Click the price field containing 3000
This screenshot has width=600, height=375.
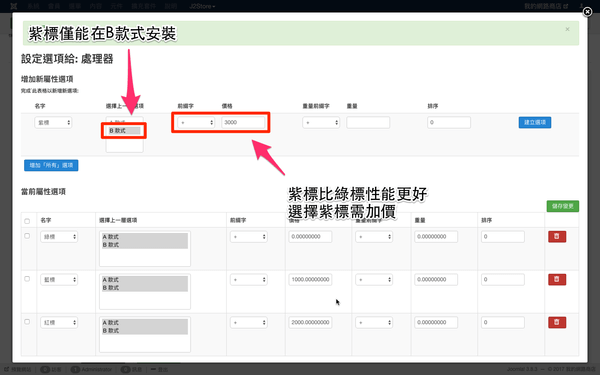point(243,122)
